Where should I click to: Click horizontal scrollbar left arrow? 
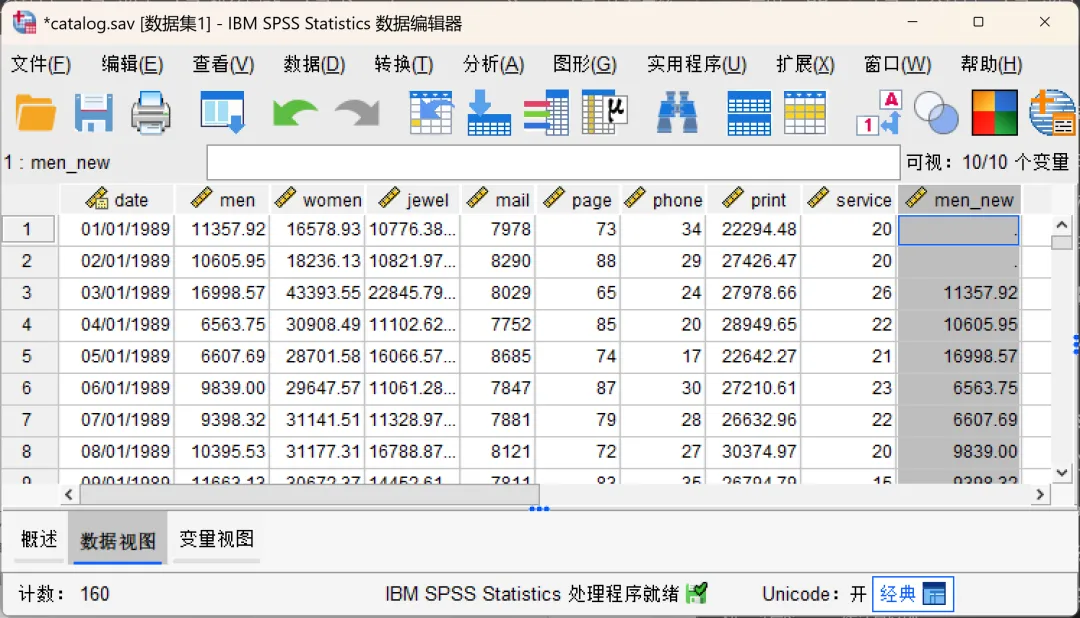(68, 494)
